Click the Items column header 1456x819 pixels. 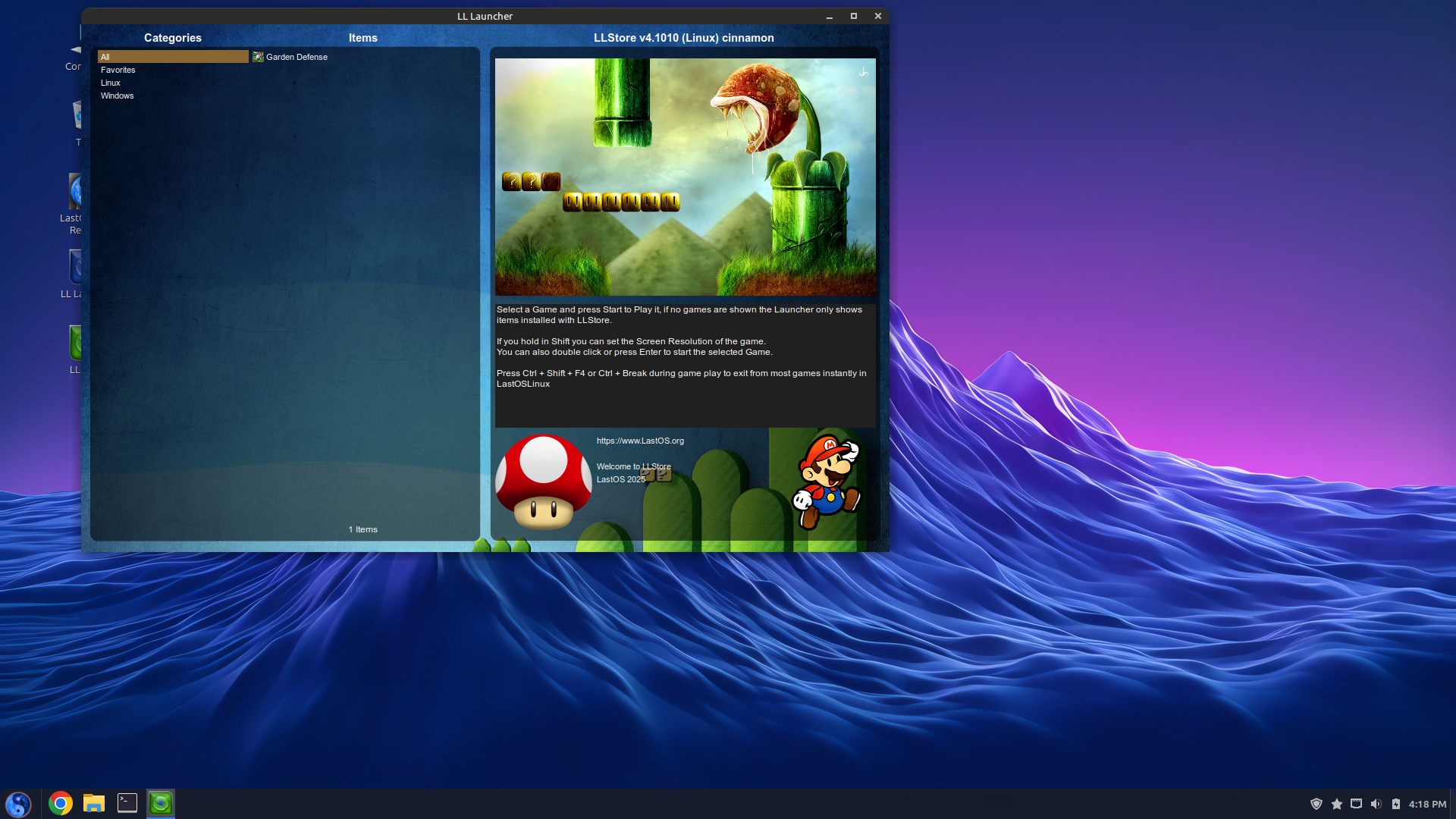click(x=362, y=38)
